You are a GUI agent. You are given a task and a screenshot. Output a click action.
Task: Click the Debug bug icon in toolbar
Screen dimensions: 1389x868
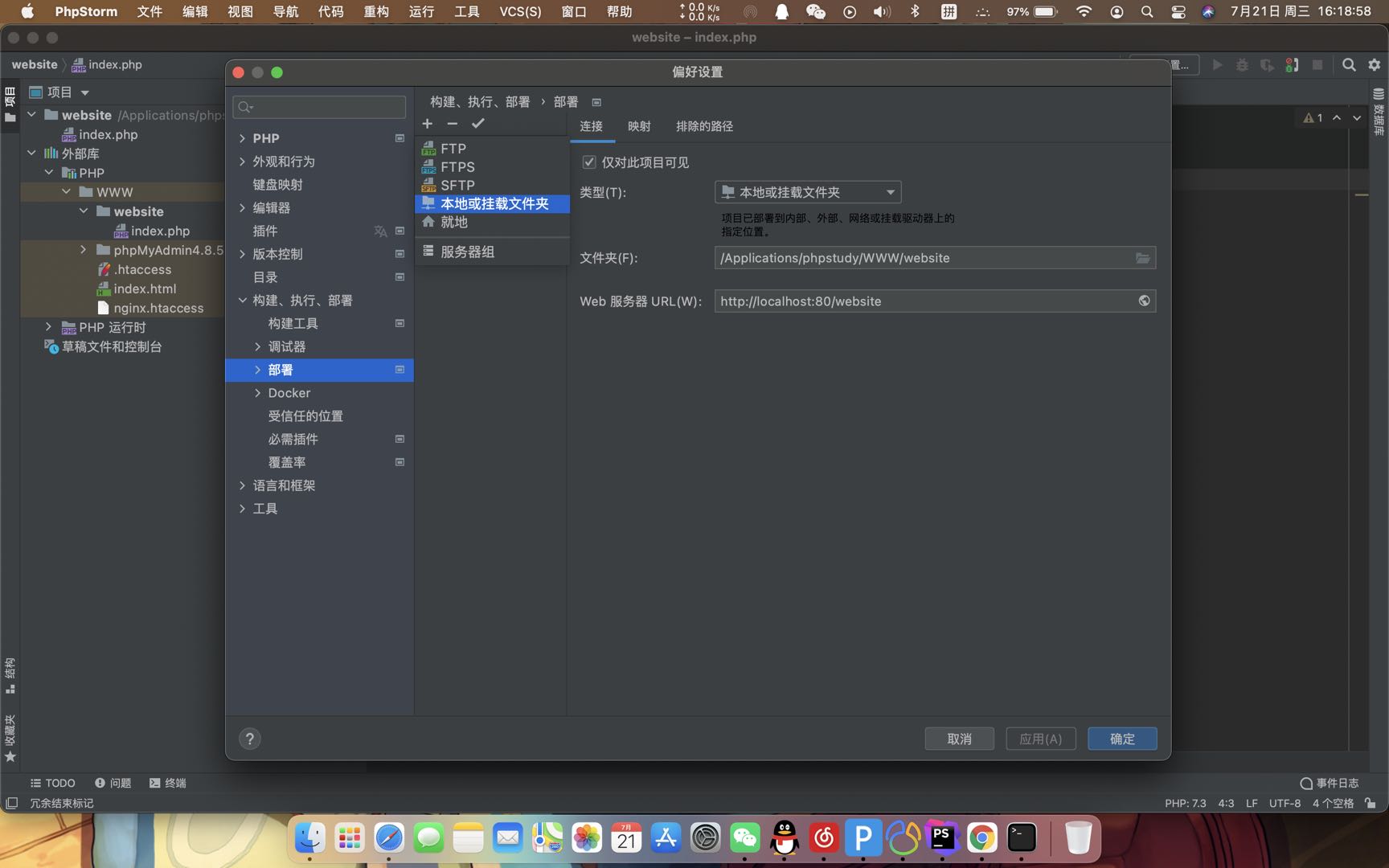1242,65
